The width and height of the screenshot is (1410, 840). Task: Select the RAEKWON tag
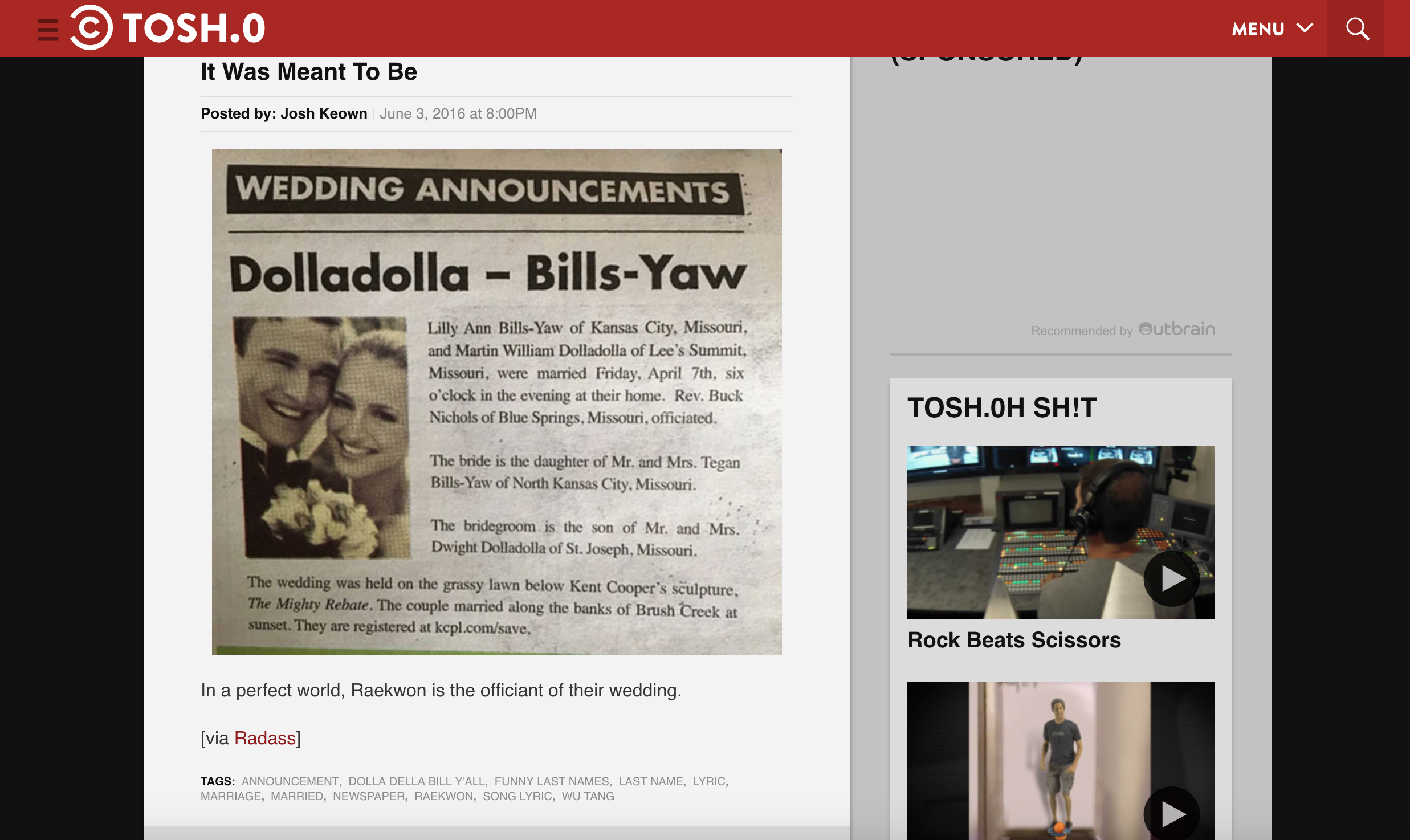click(443, 796)
